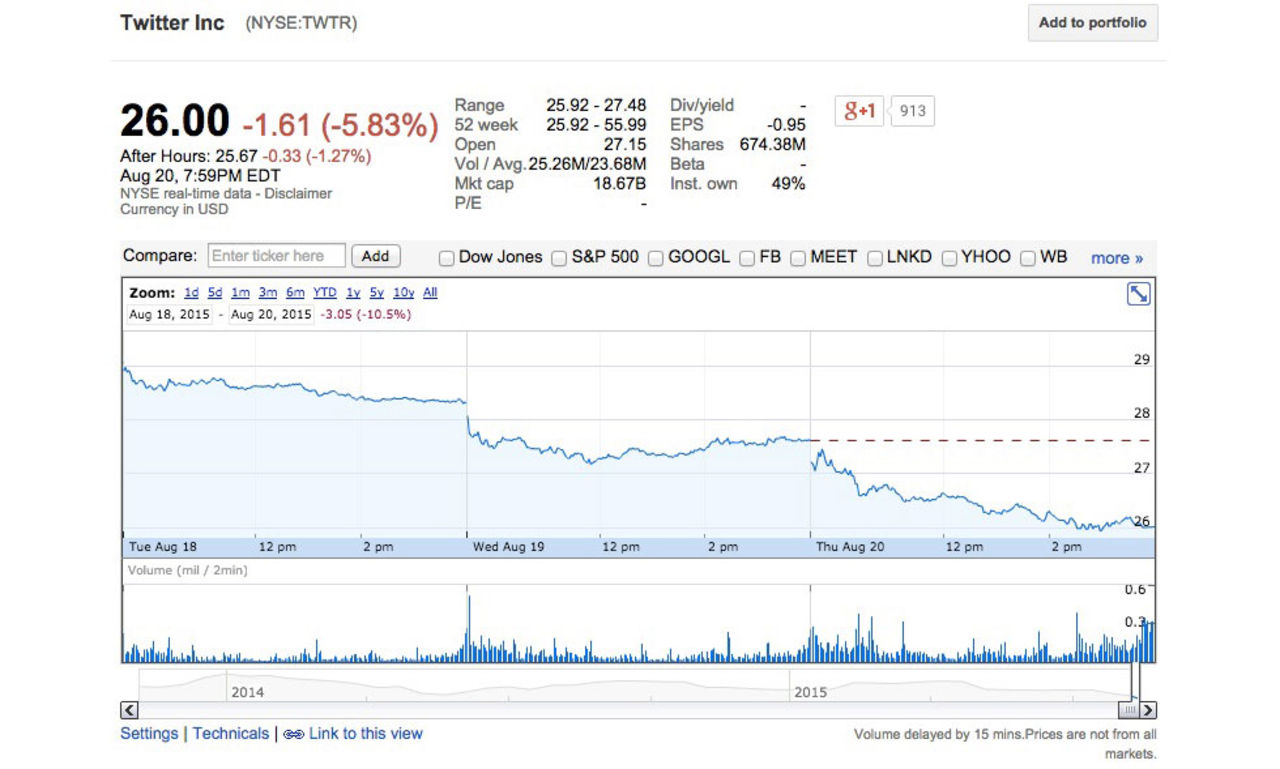
Task: Set chart zoom to 5d
Action: click(x=215, y=293)
